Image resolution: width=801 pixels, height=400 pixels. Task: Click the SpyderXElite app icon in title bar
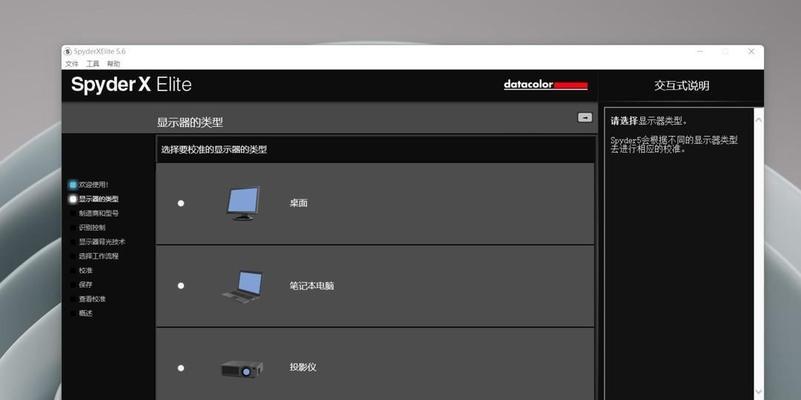tap(68, 52)
